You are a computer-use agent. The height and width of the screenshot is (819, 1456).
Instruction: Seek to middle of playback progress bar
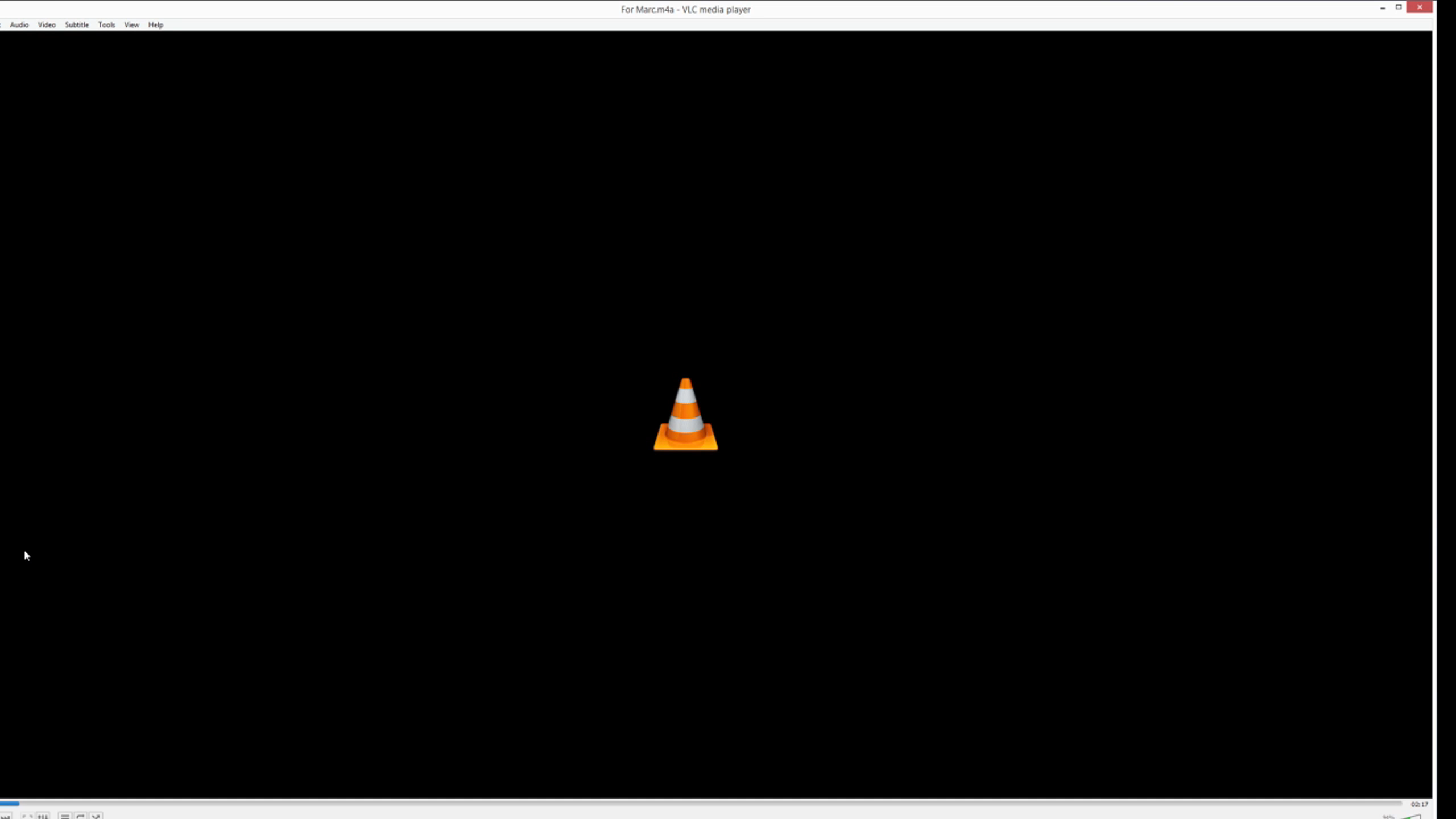(x=701, y=803)
